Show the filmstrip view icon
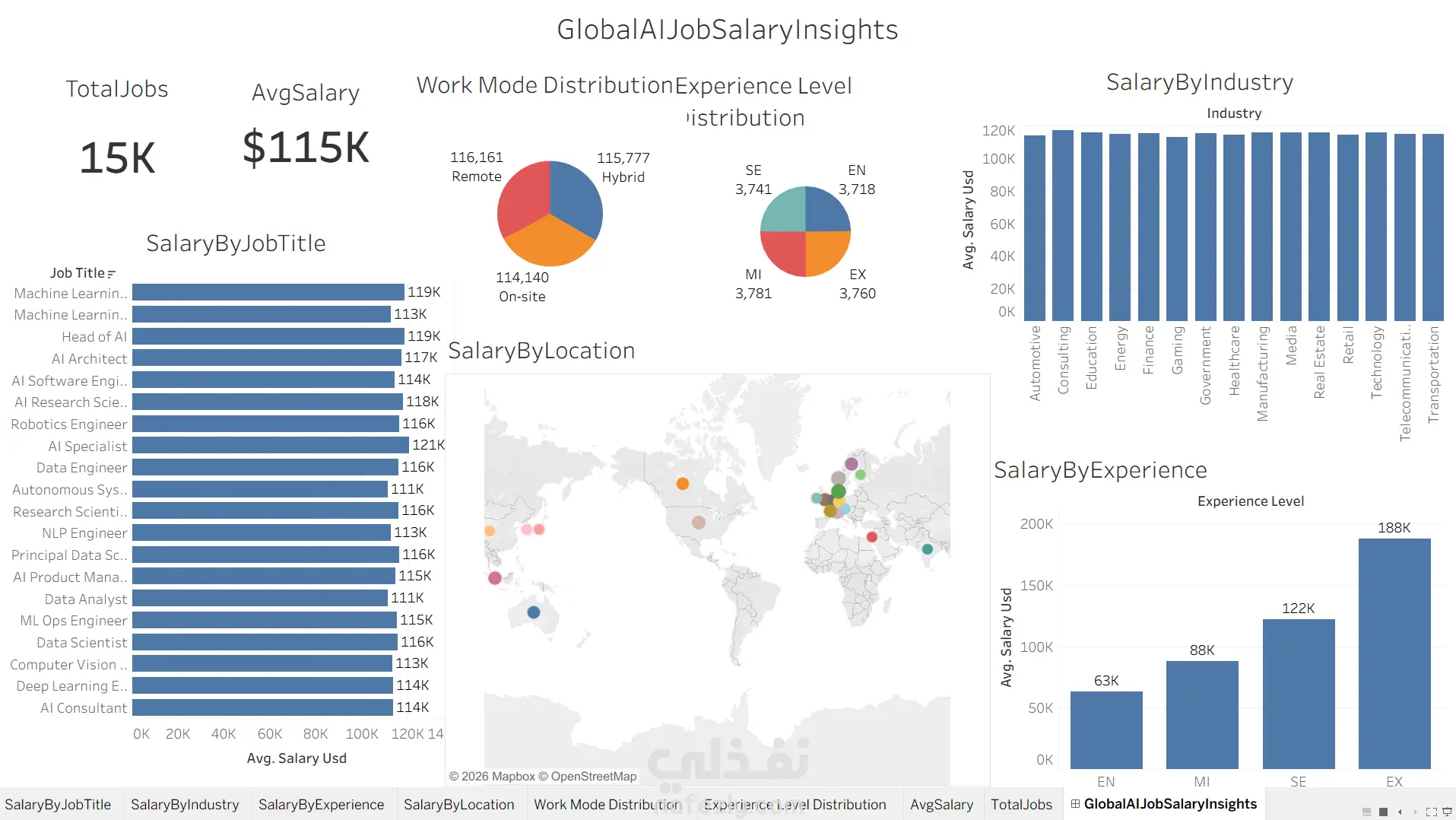 [1366, 812]
